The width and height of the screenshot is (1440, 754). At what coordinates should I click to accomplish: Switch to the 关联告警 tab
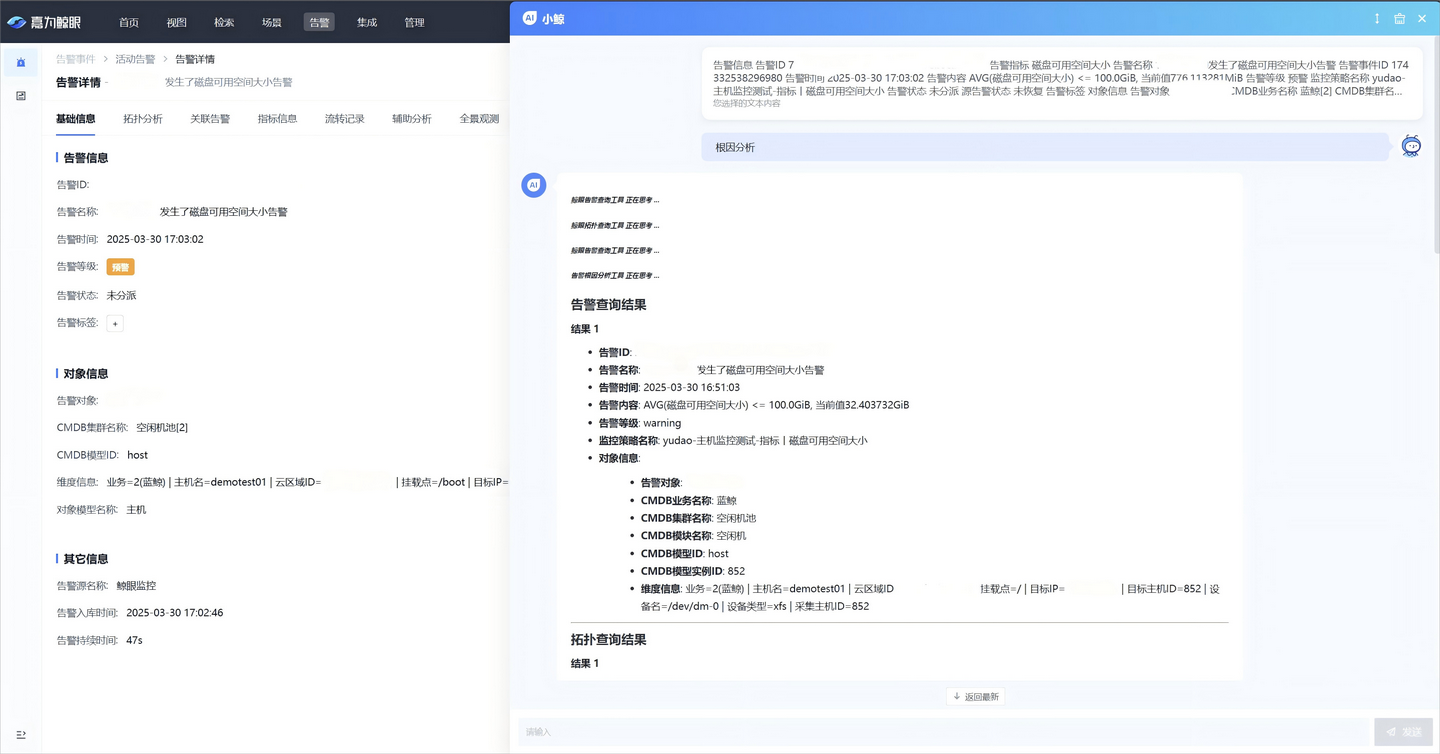(210, 119)
